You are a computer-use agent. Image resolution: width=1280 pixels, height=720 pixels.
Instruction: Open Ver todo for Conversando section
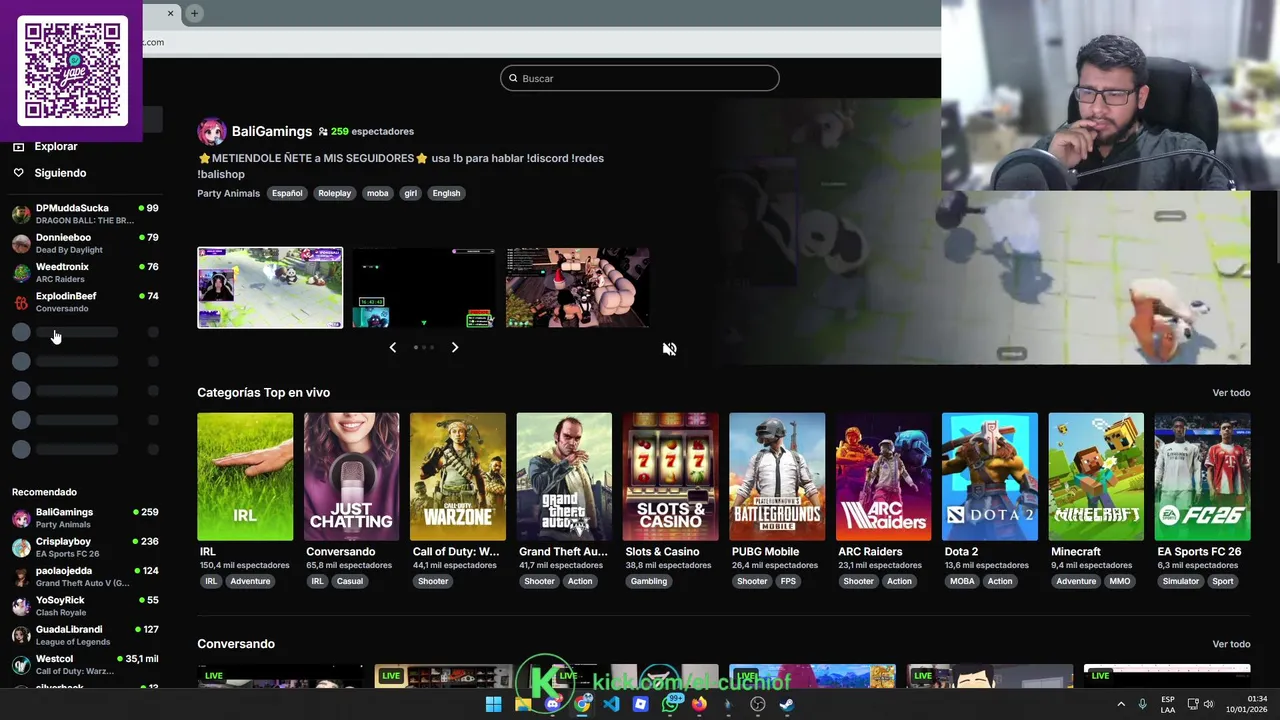pyautogui.click(x=1231, y=644)
